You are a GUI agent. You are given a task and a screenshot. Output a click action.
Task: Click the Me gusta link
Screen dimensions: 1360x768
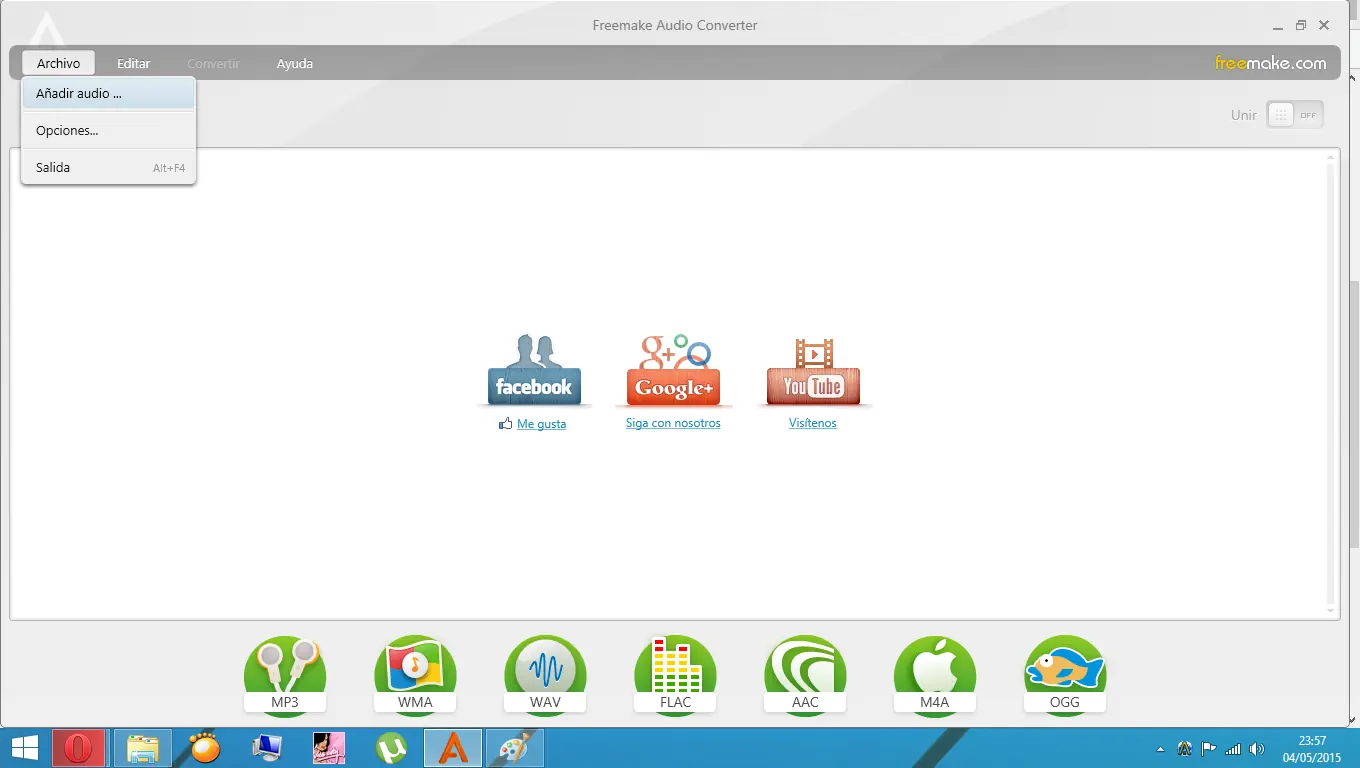point(541,424)
